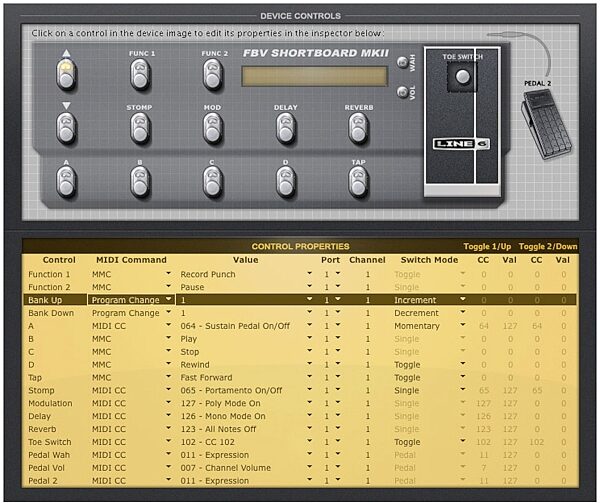Click the 'Rewind' value in row D
Screen dimensions: 600x503
click(x=195, y=365)
